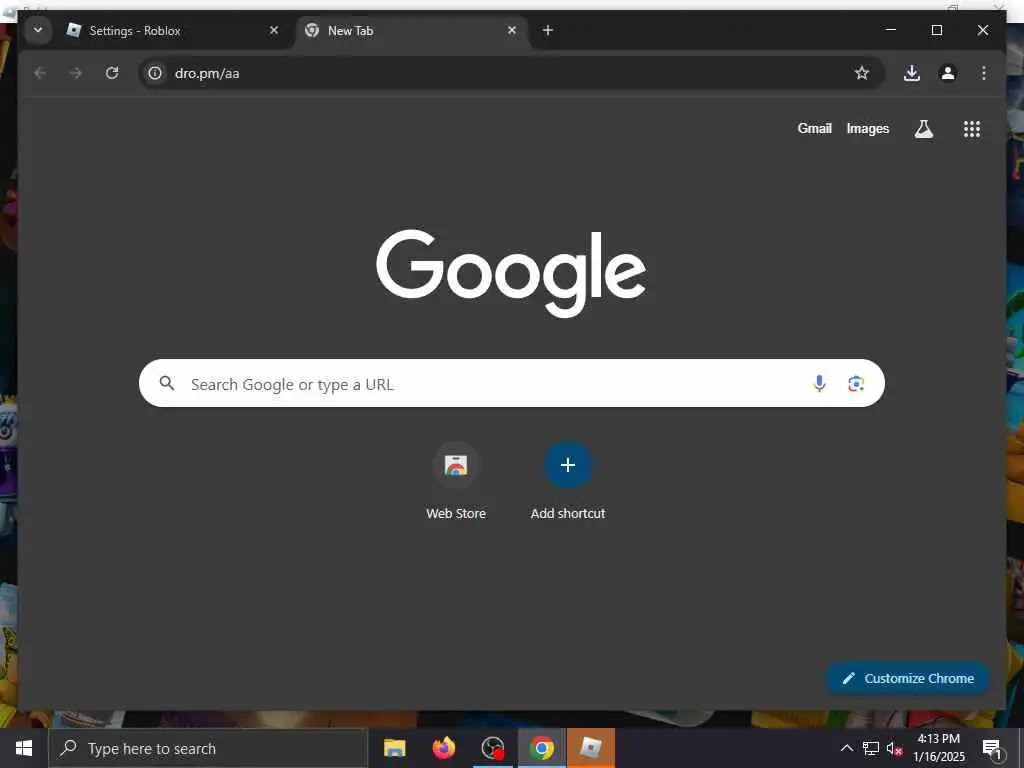This screenshot has height=768, width=1024.
Task: Click magnifier icon in Google search box
Action: click(167, 383)
